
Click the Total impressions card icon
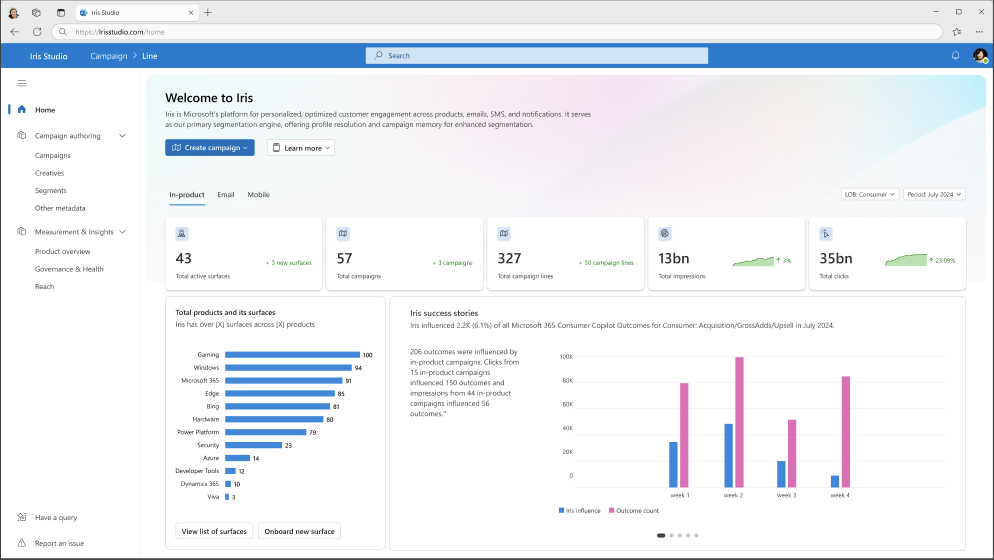(x=665, y=233)
